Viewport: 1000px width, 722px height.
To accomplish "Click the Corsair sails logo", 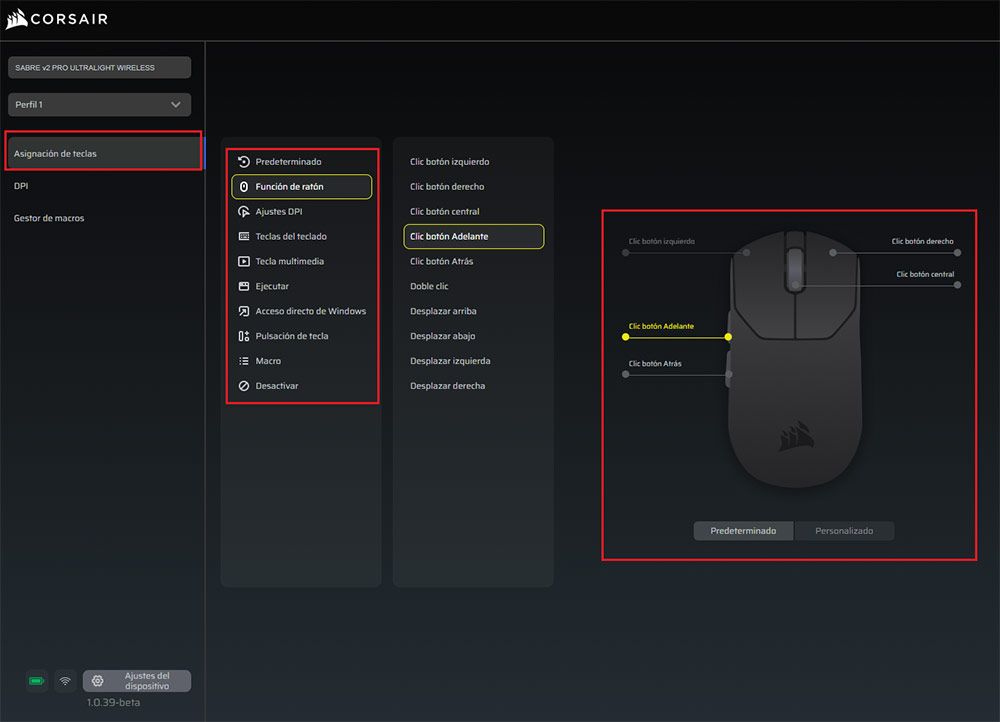I will 17,19.
